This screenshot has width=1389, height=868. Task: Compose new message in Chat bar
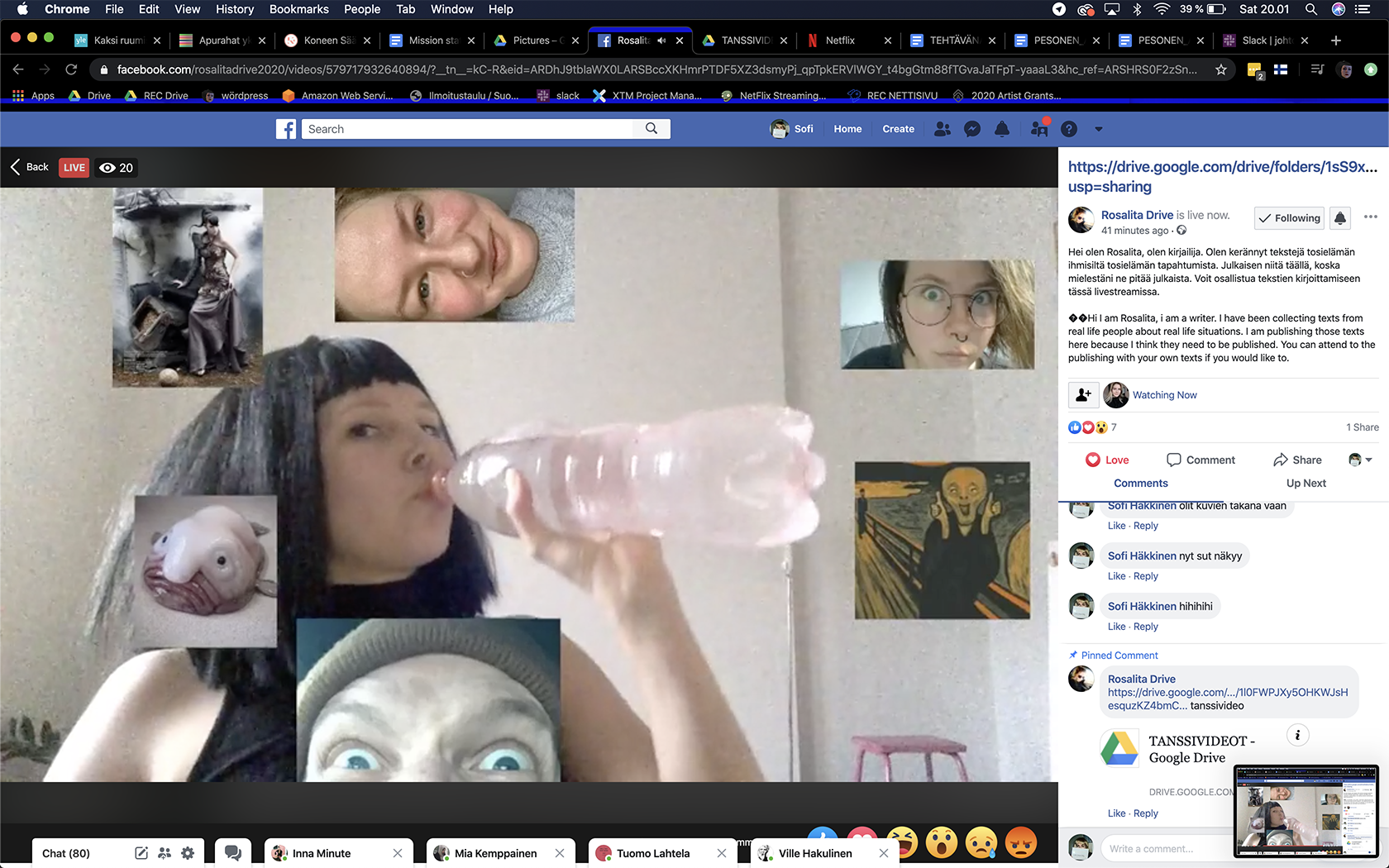coord(141,853)
